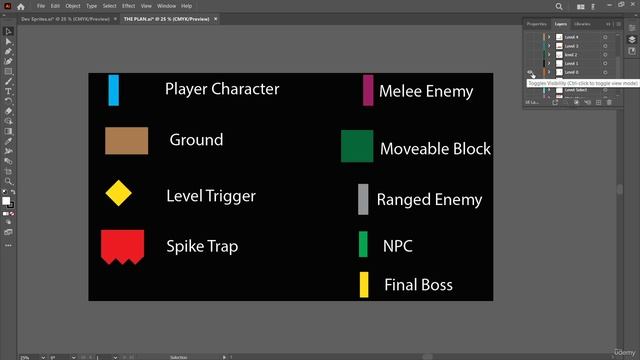This screenshot has height=360, width=640.
Task: Select the Type tool
Action: coord(8,91)
